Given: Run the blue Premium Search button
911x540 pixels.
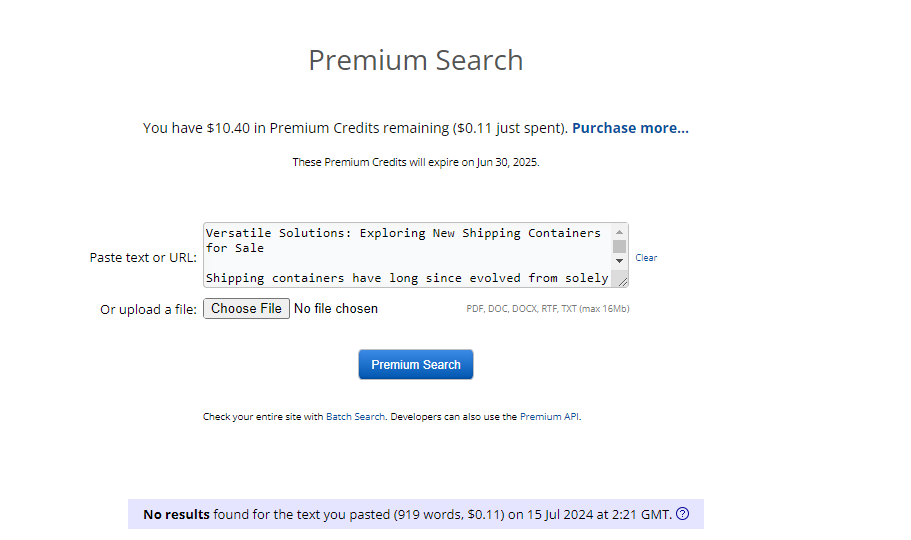Looking at the screenshot, I should 416,364.
